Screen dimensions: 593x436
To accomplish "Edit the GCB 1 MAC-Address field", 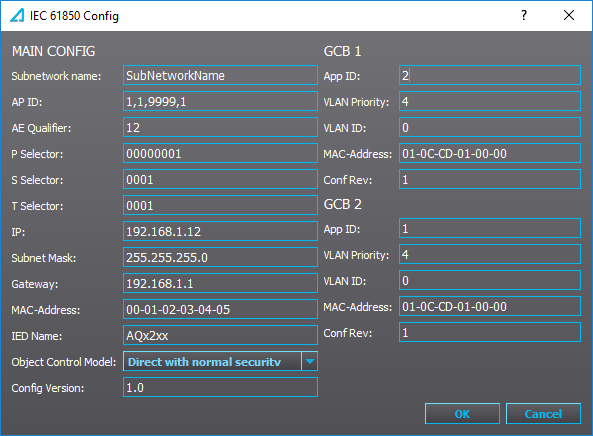I will tap(490, 154).
